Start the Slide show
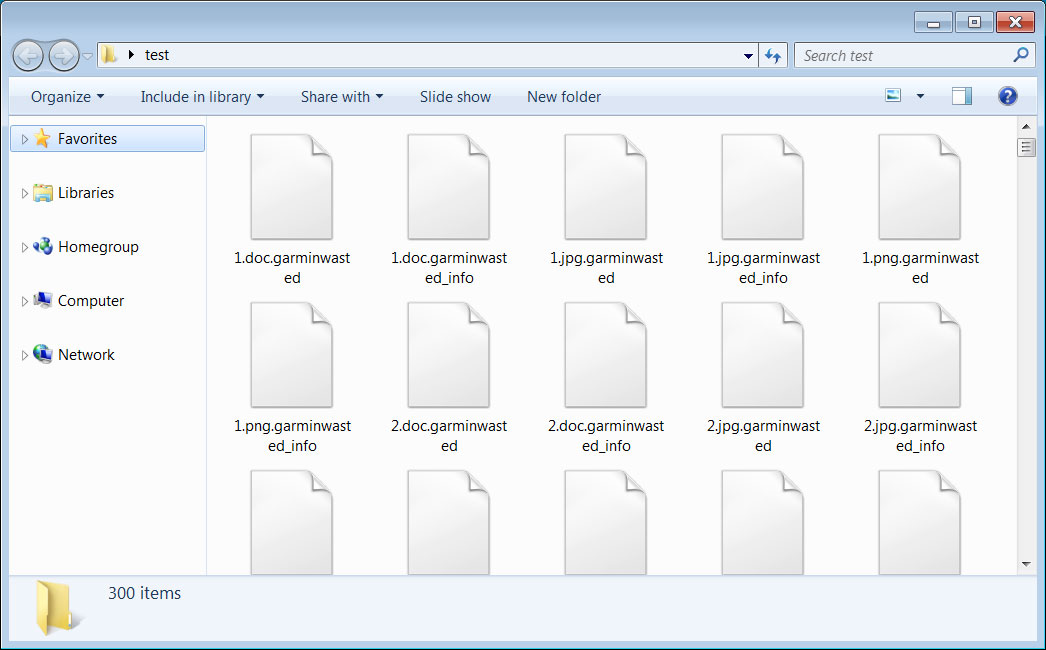The height and width of the screenshot is (650, 1046). (455, 96)
